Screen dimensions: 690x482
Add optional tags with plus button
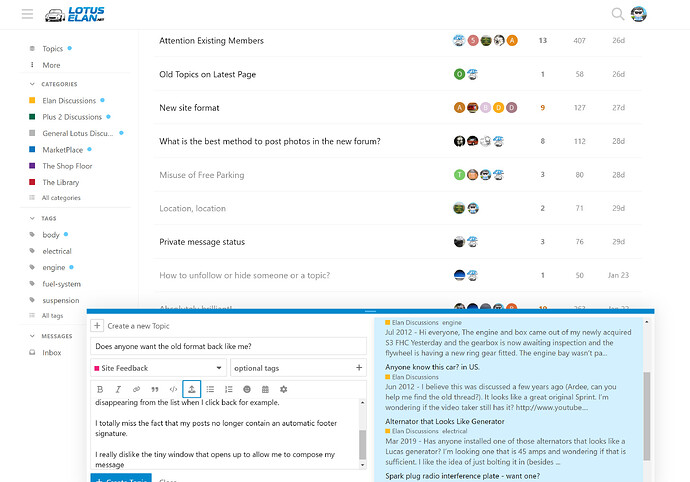tap(359, 368)
